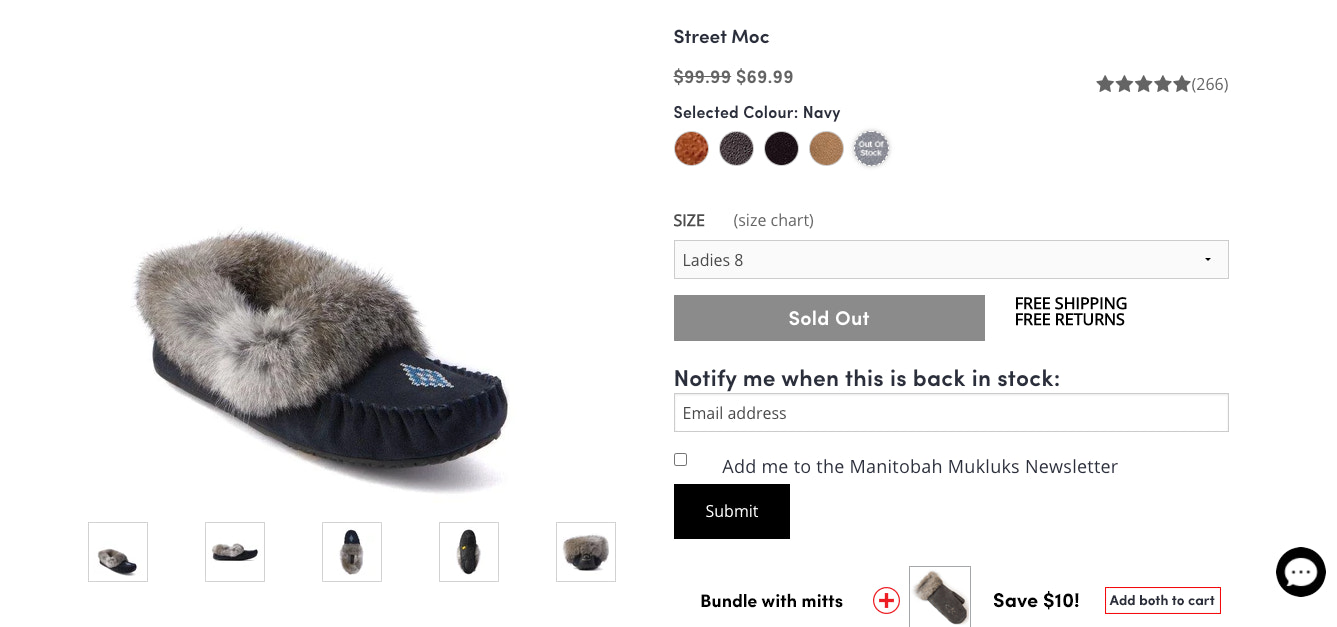Viewport: 1337px width, 627px height.
Task: Click Add both to cart
Action: point(1162,600)
